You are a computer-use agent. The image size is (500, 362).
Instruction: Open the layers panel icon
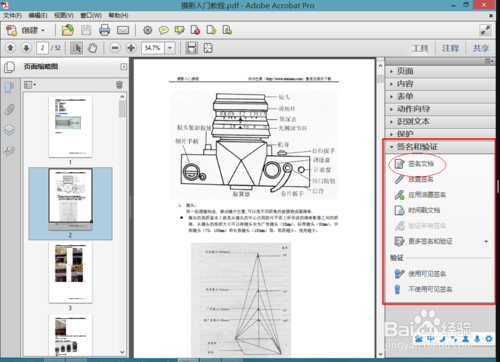tap(9, 130)
